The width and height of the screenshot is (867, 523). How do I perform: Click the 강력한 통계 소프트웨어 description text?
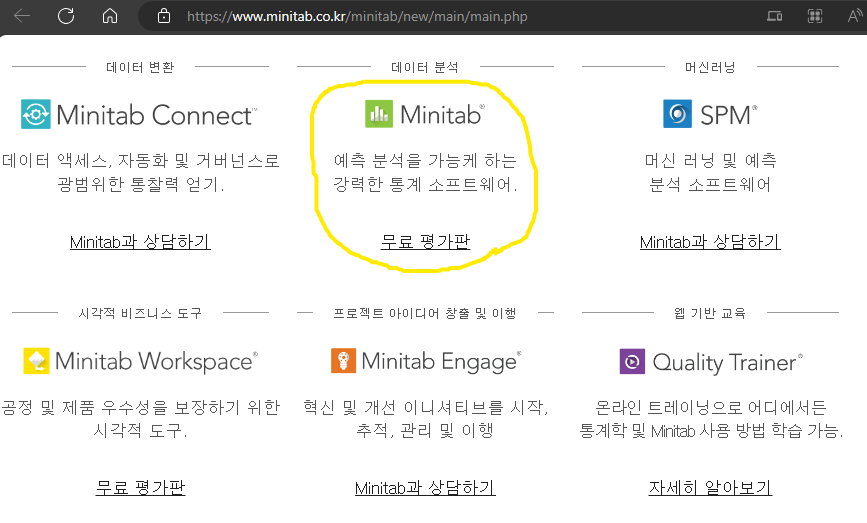(x=425, y=184)
